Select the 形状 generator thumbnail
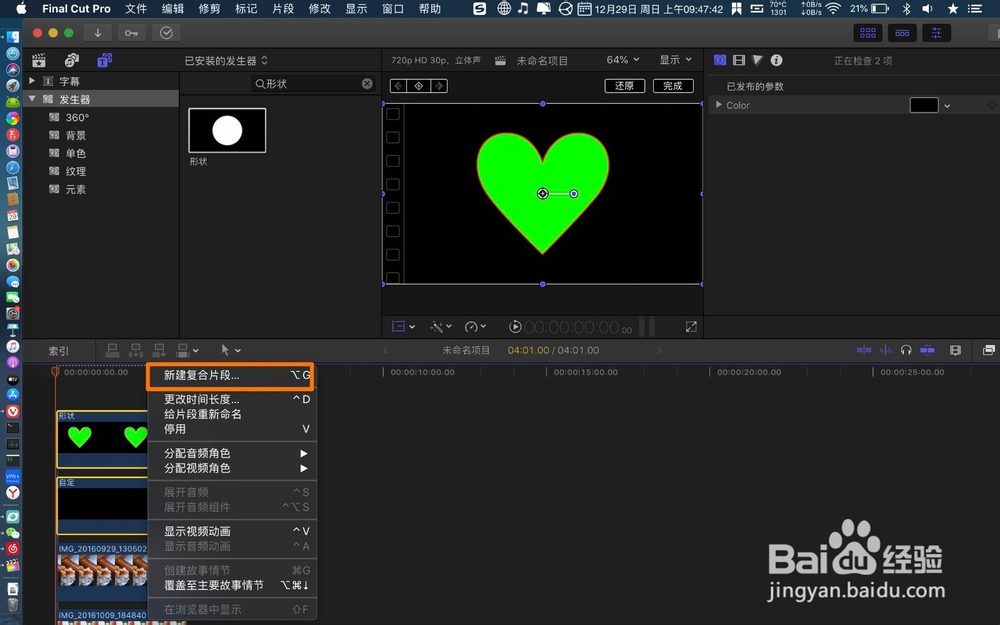This screenshot has height=625, width=1000. pos(227,130)
